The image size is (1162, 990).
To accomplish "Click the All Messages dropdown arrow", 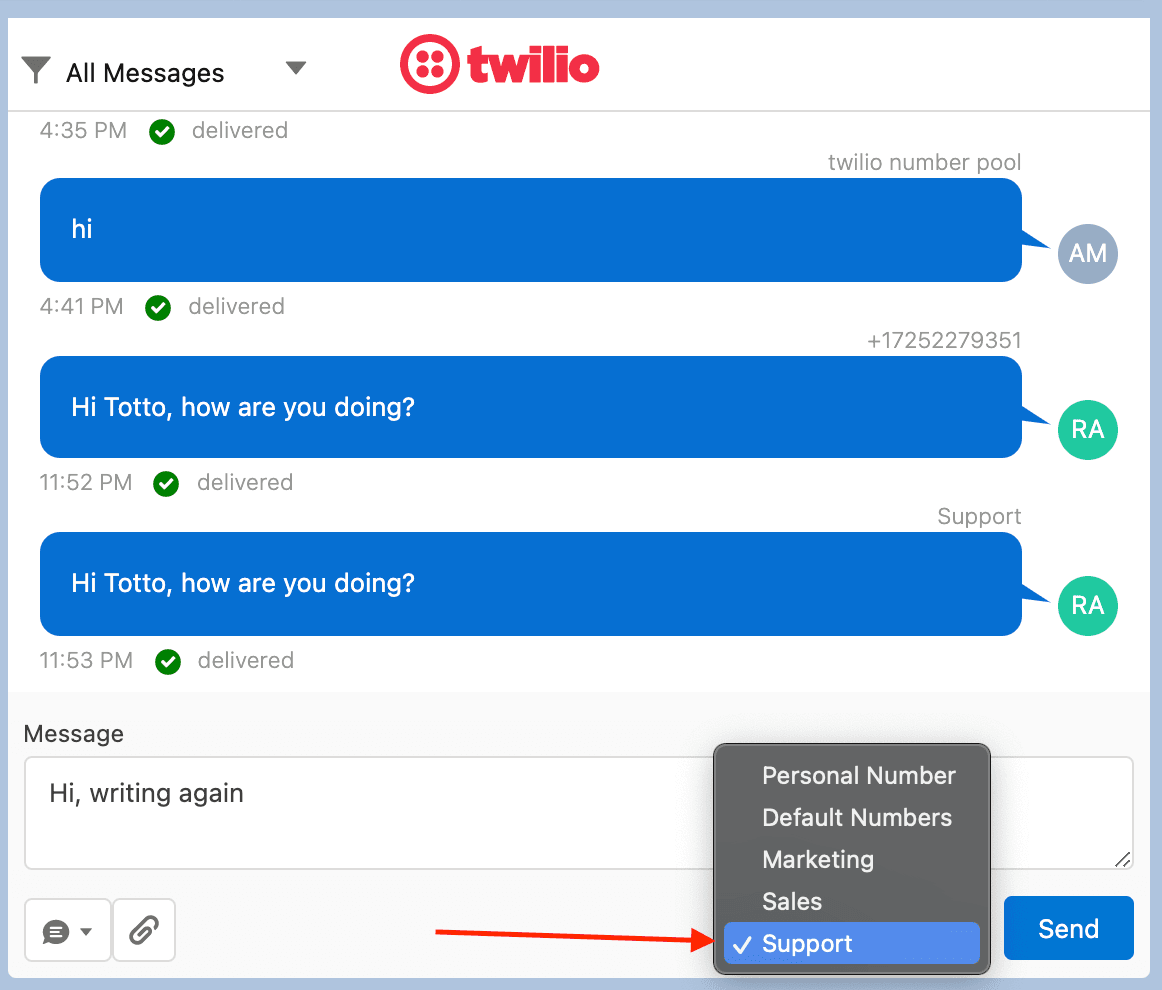I will pyautogui.click(x=296, y=67).
